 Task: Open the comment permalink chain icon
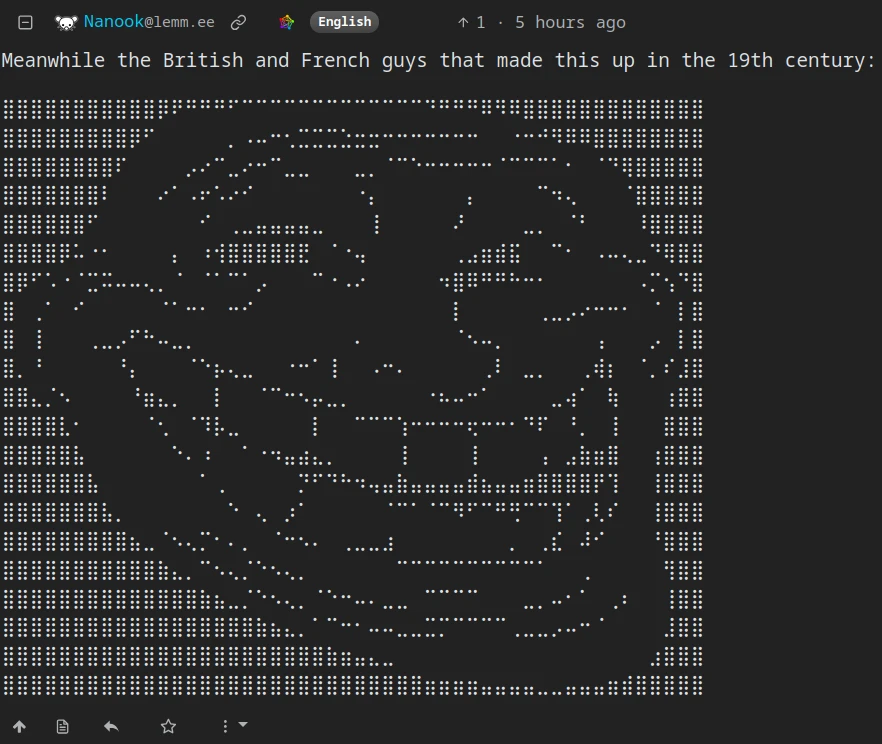coord(238,22)
